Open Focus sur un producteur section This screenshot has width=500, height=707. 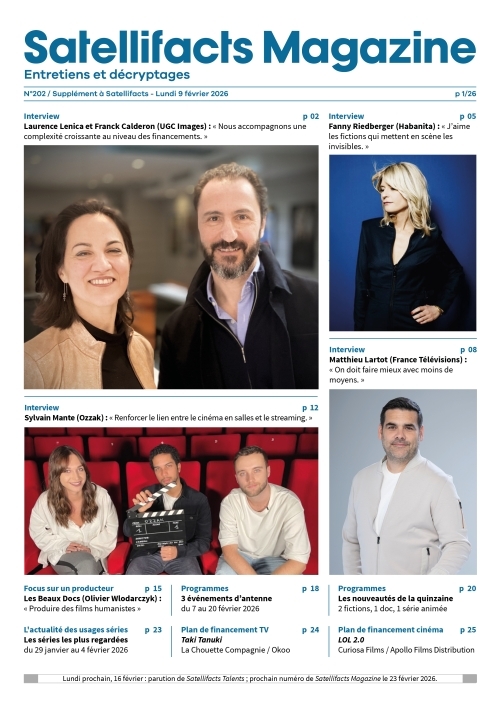69,588
